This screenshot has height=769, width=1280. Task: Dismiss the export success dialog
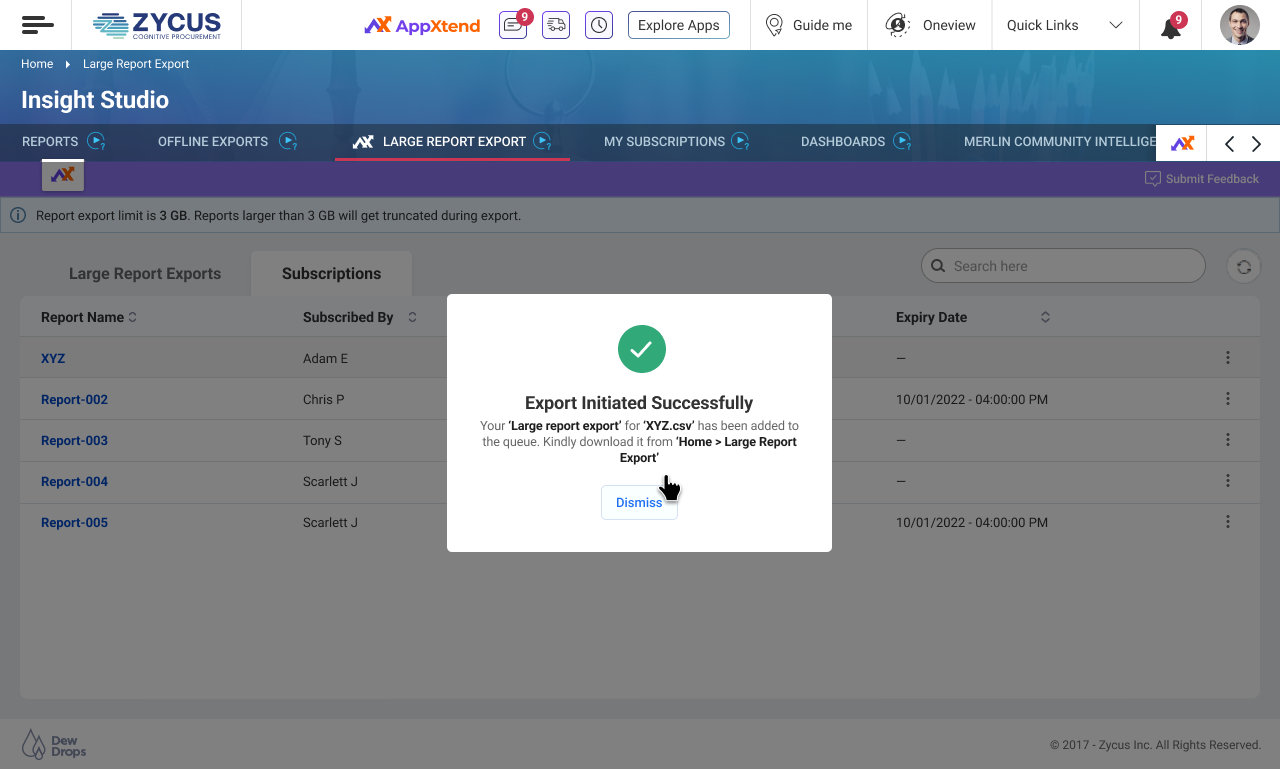639,503
